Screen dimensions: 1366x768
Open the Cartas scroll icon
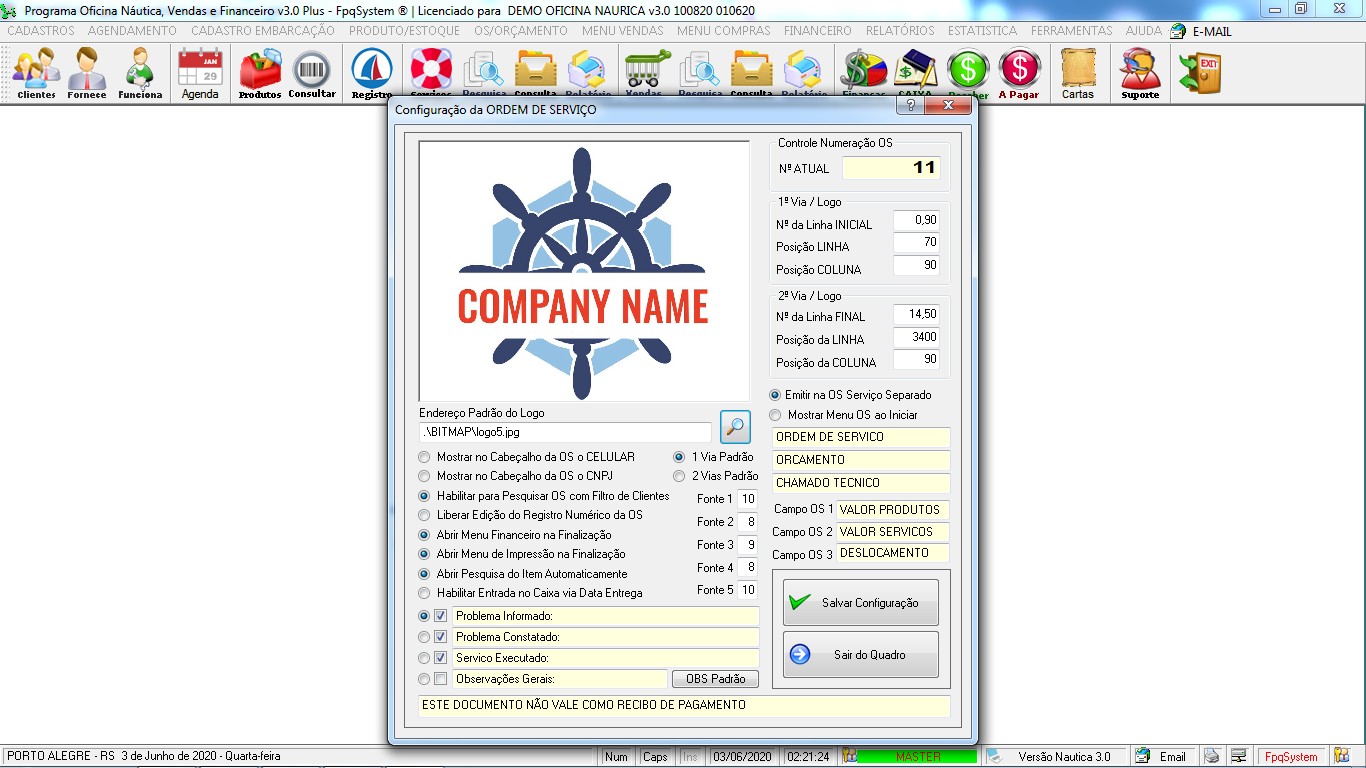(1078, 73)
